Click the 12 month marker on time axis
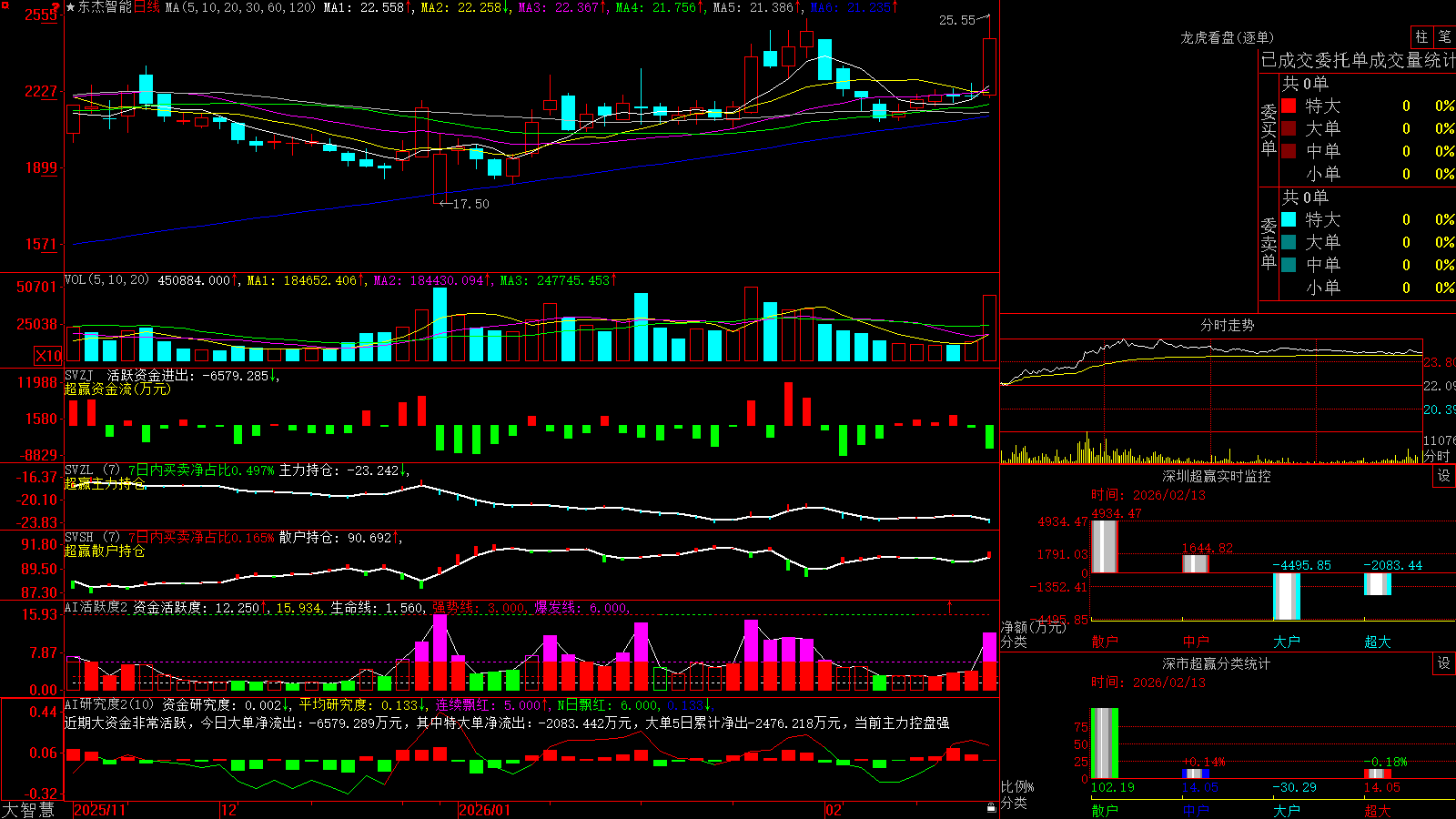Viewport: 1456px width, 819px height. coord(228,810)
